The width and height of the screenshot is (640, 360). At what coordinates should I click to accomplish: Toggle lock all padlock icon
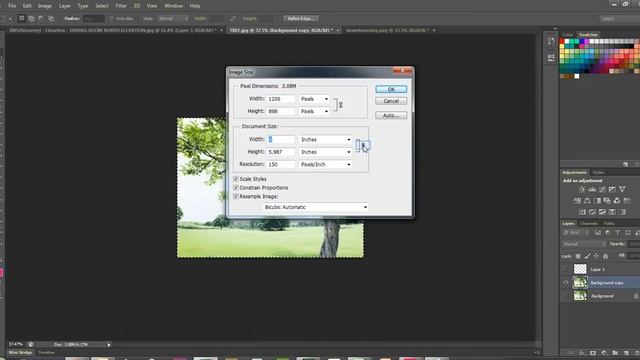(x=605, y=256)
